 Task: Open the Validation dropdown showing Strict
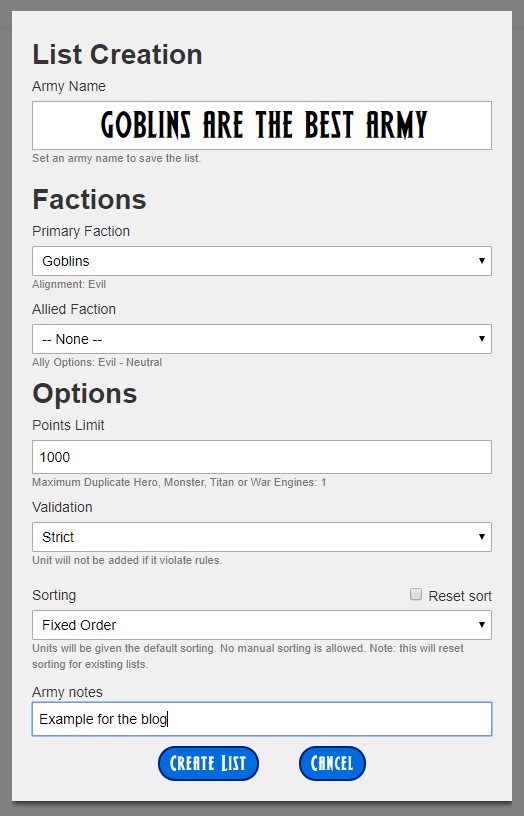262,537
